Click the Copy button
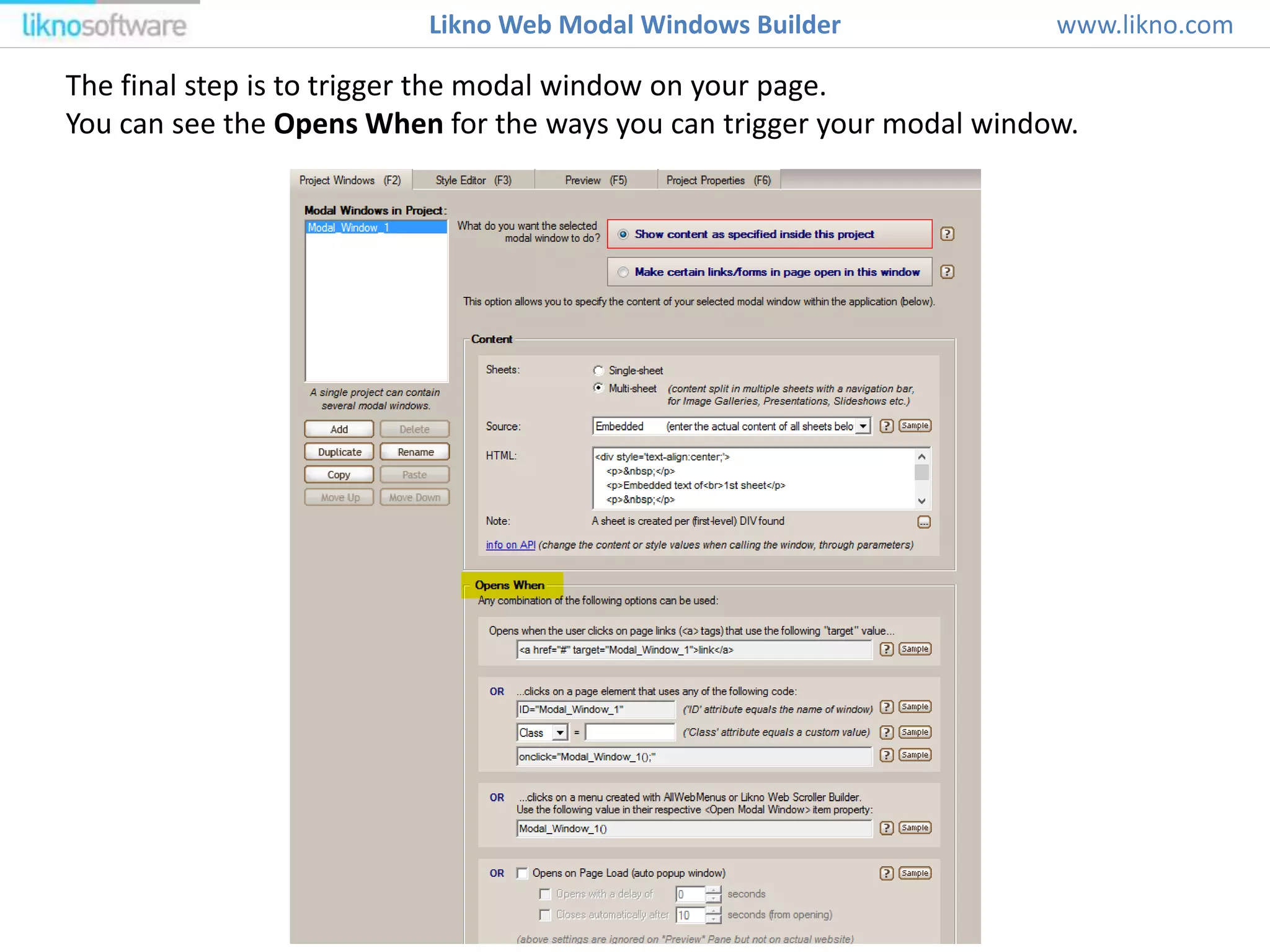Image resolution: width=1270 pixels, height=952 pixels. 339,475
